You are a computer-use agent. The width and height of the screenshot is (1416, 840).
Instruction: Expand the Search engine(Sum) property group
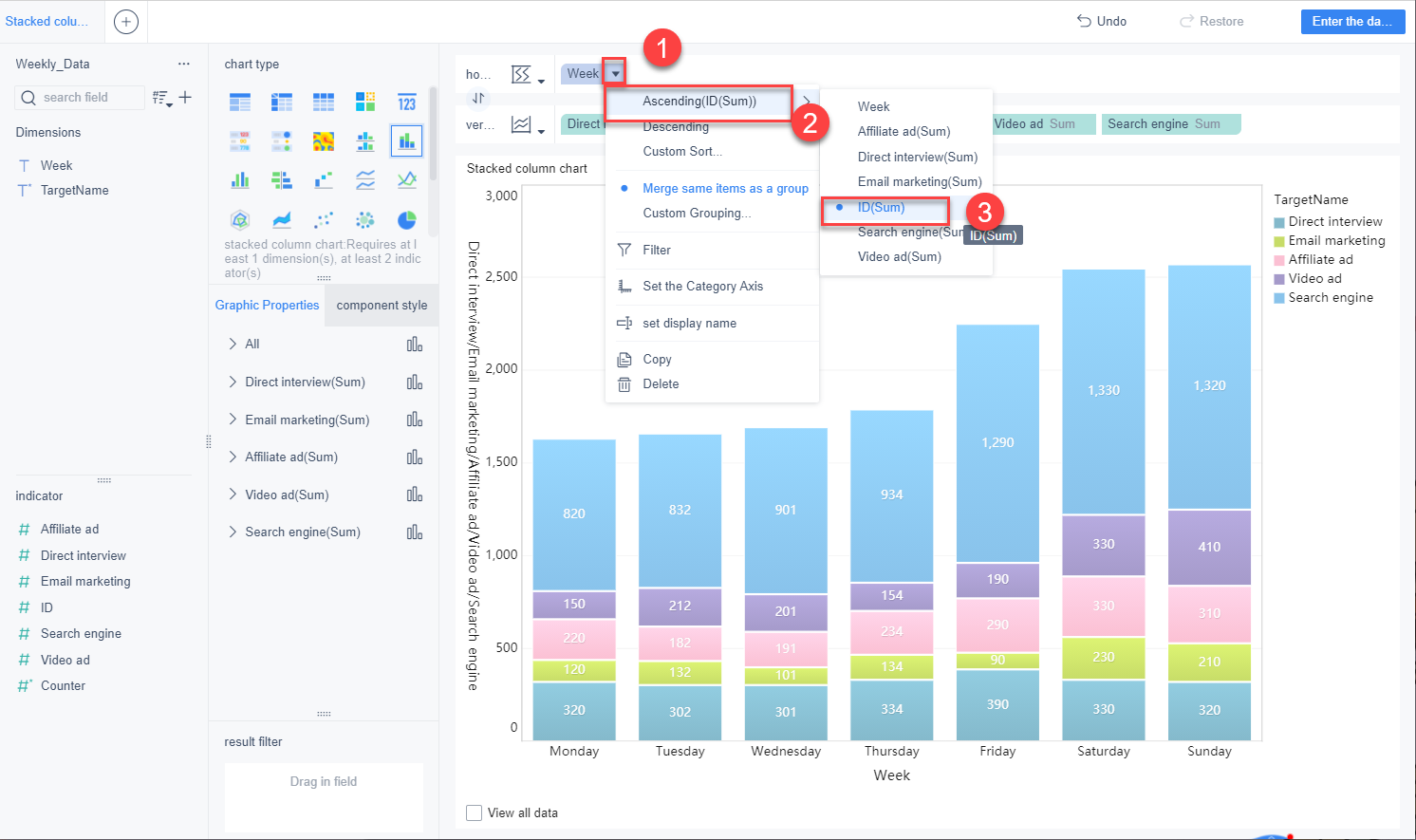[233, 532]
